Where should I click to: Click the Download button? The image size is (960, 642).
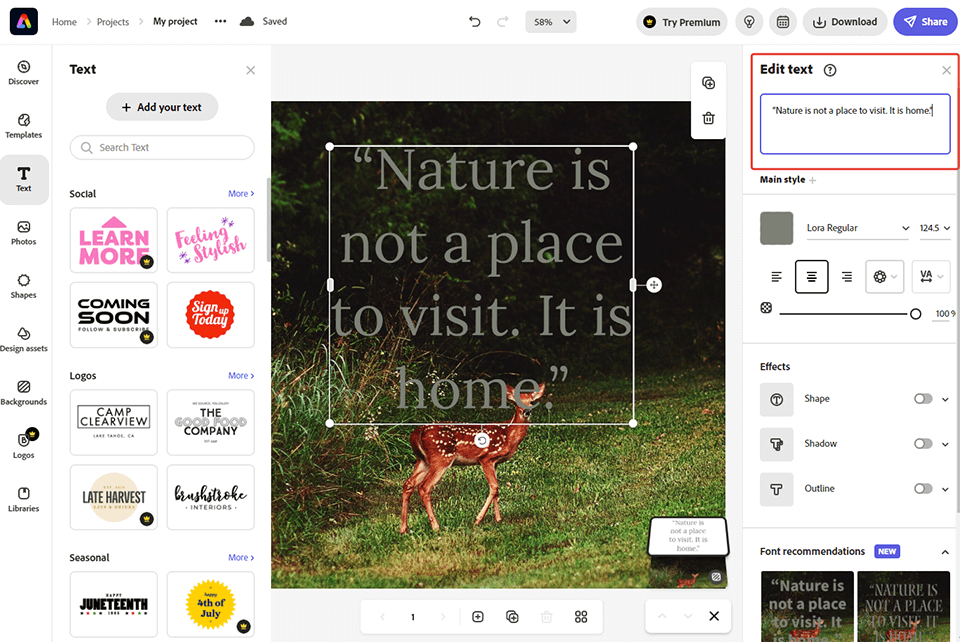(844, 22)
